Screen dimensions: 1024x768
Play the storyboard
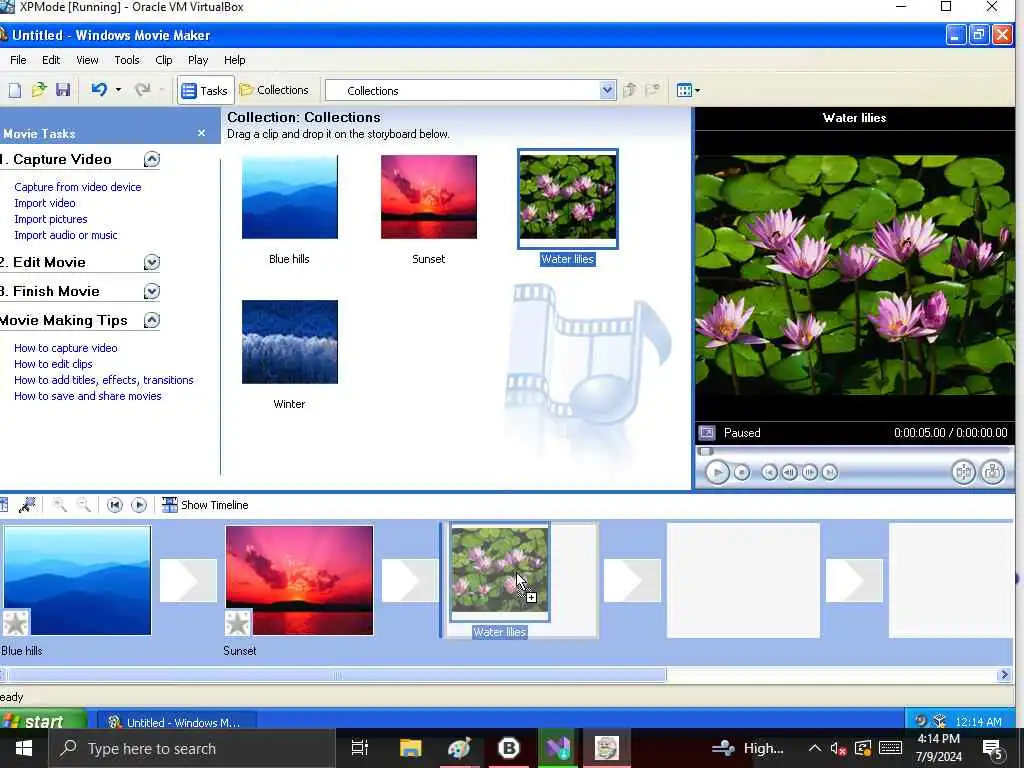point(138,505)
